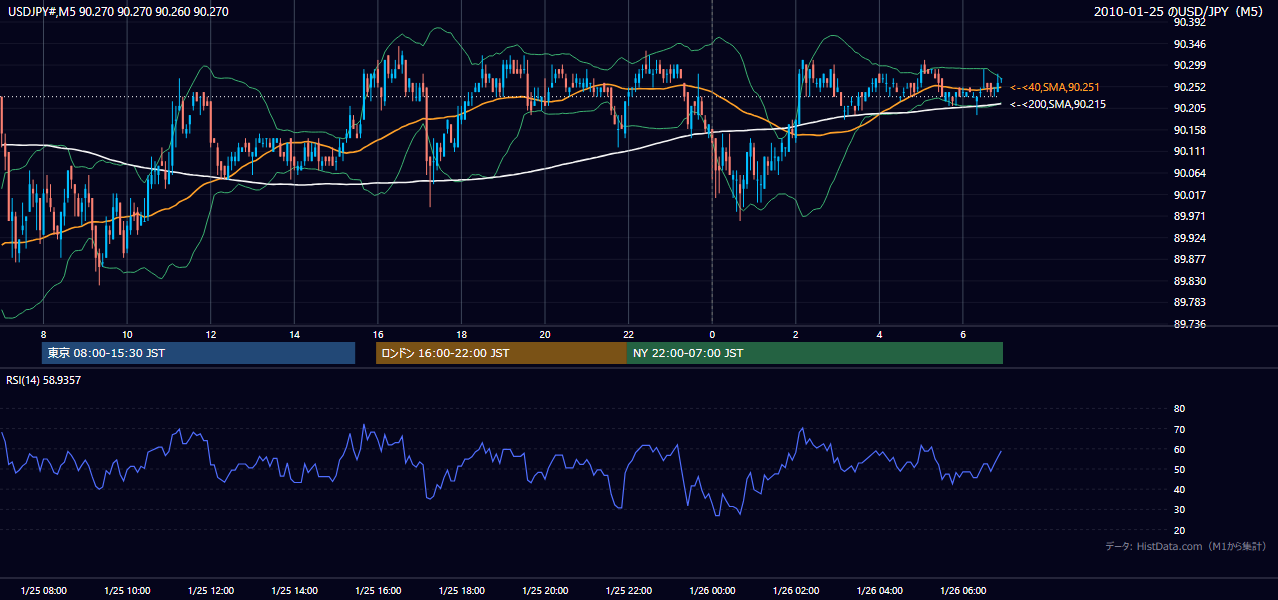This screenshot has width=1278, height=600.
Task: Click the 200 SMA 90.215 label
Action: click(x=1057, y=104)
